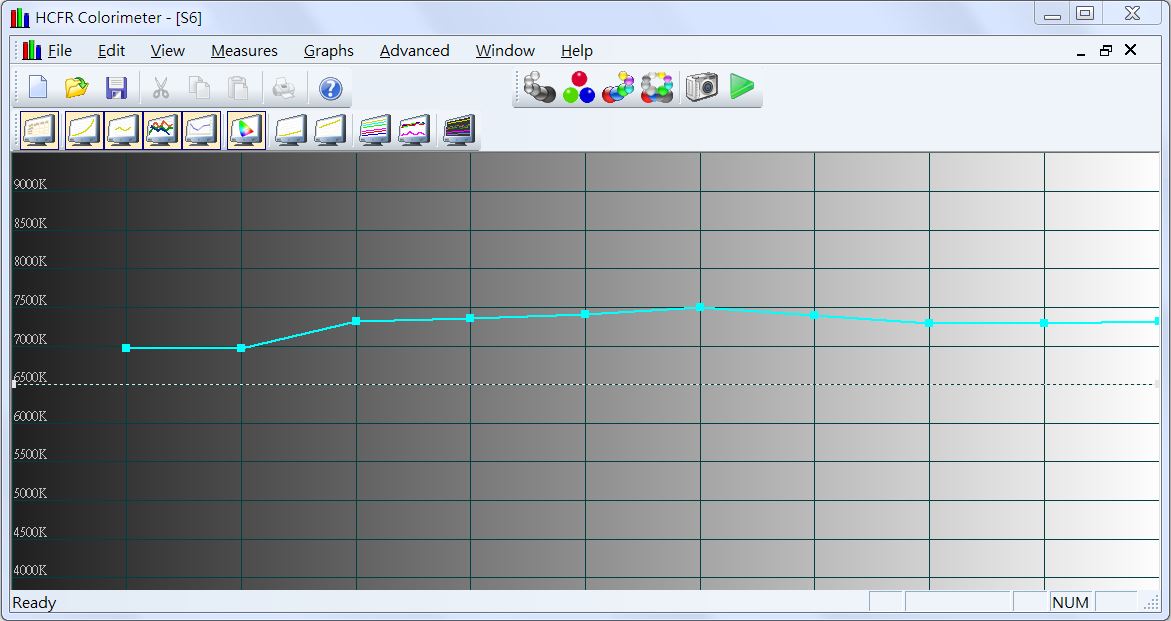
Task: Open the View menu
Action: (167, 51)
